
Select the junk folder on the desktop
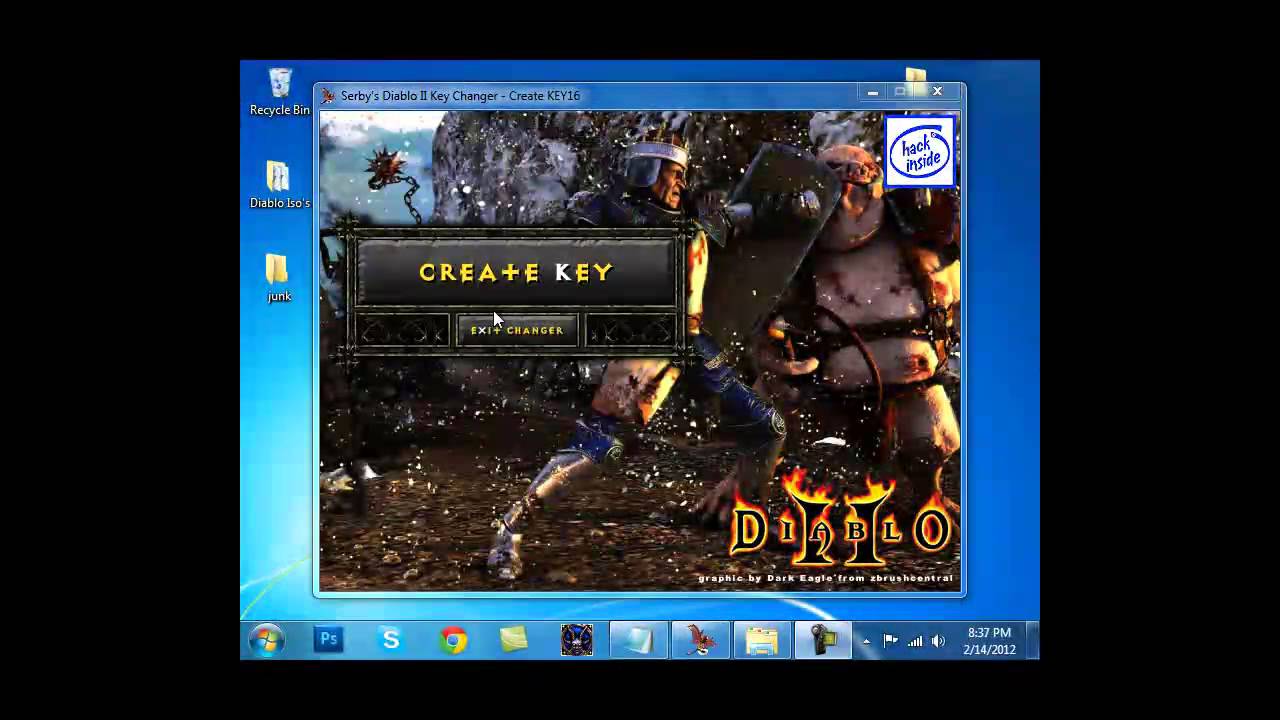[x=279, y=277]
